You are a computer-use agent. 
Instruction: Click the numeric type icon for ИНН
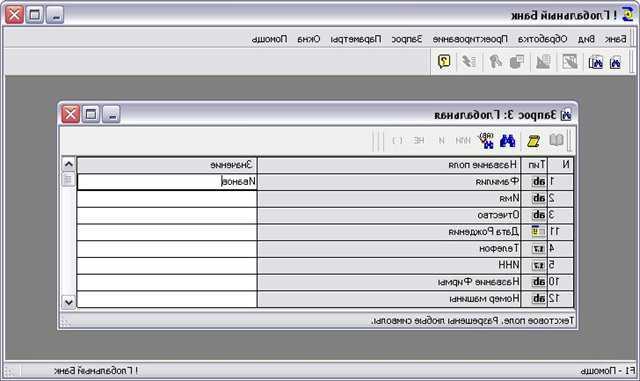(x=539, y=265)
